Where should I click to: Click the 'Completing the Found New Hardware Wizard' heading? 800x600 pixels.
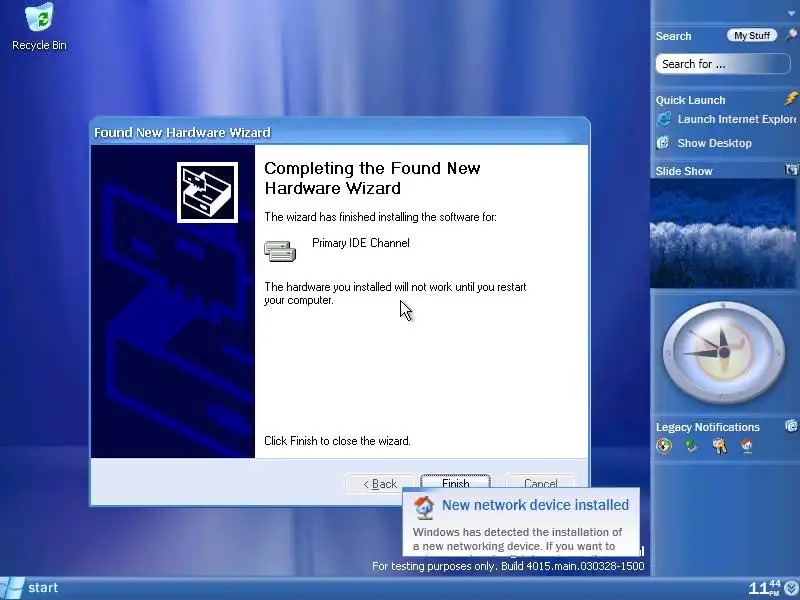[372, 178]
